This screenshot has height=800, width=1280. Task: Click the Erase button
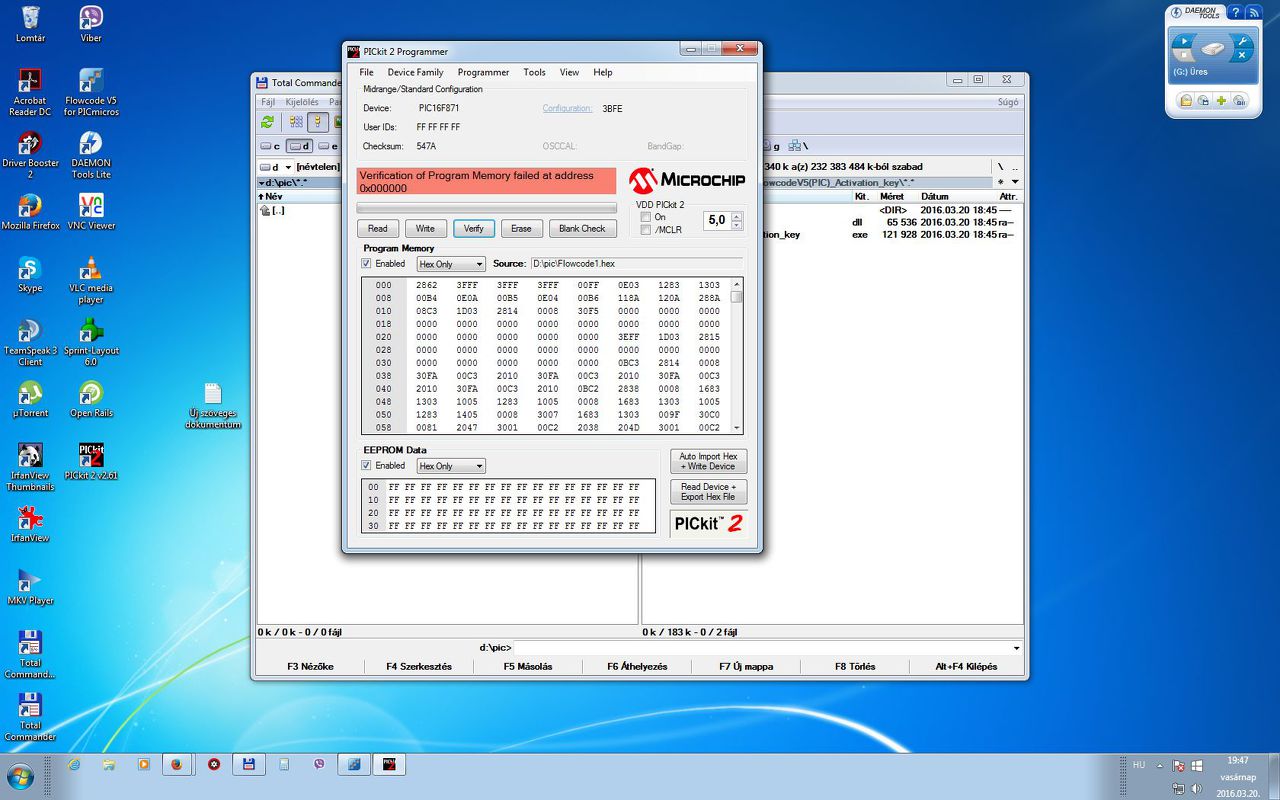(x=521, y=228)
